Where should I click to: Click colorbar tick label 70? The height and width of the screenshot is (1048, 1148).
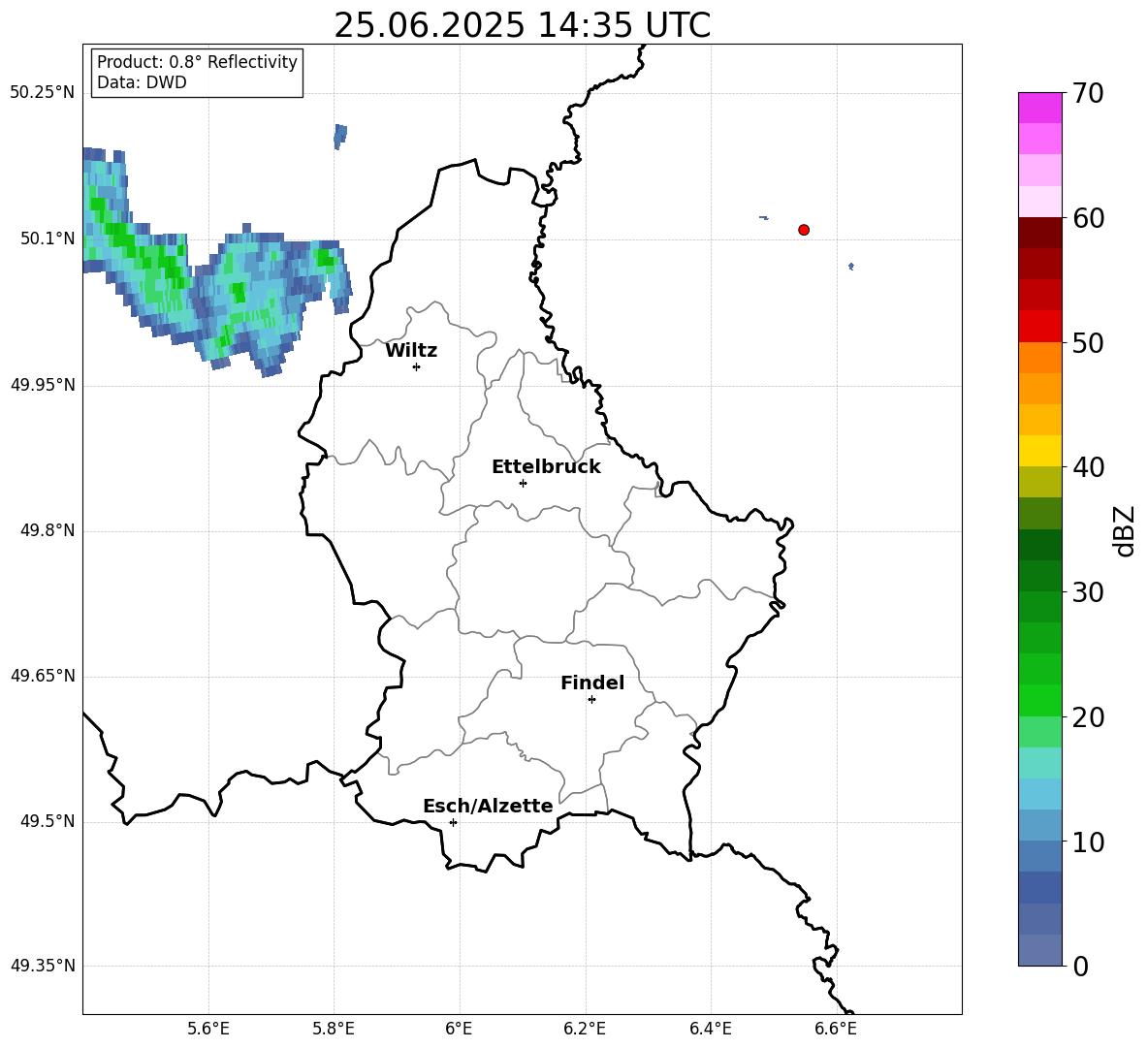(1088, 93)
